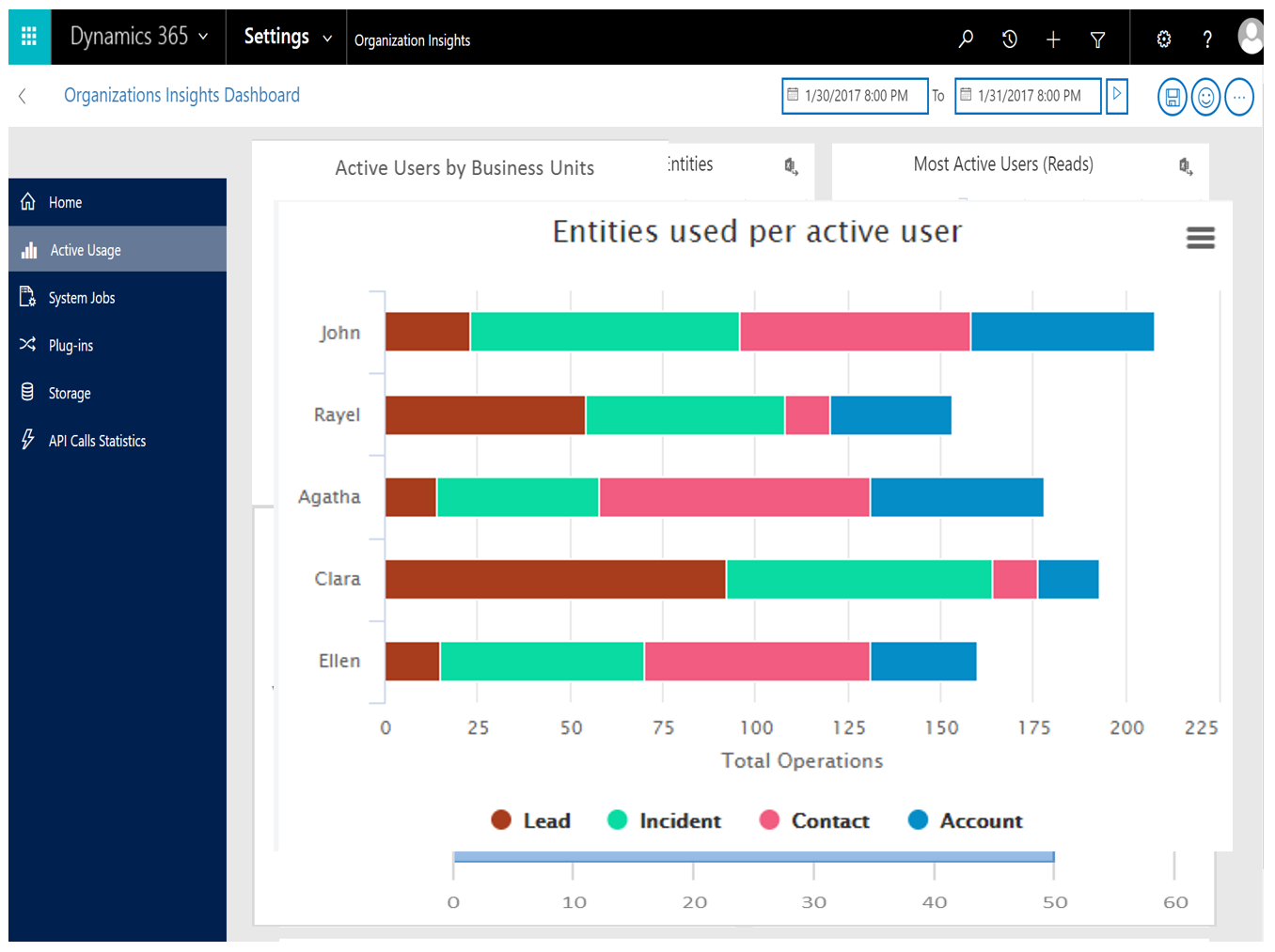
Task: Navigate back via Organizations Insights Dashboard link
Action: coord(181,95)
